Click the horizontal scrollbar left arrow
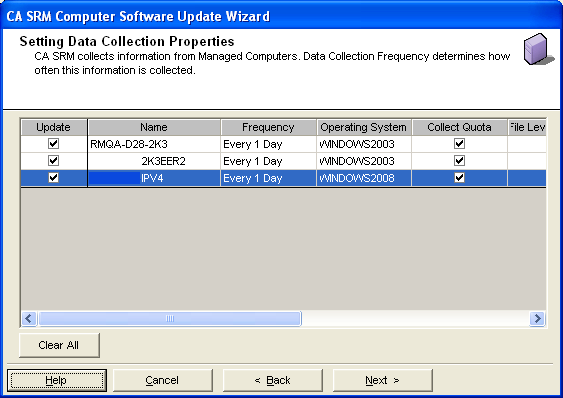563x398 pixels. 29,319
